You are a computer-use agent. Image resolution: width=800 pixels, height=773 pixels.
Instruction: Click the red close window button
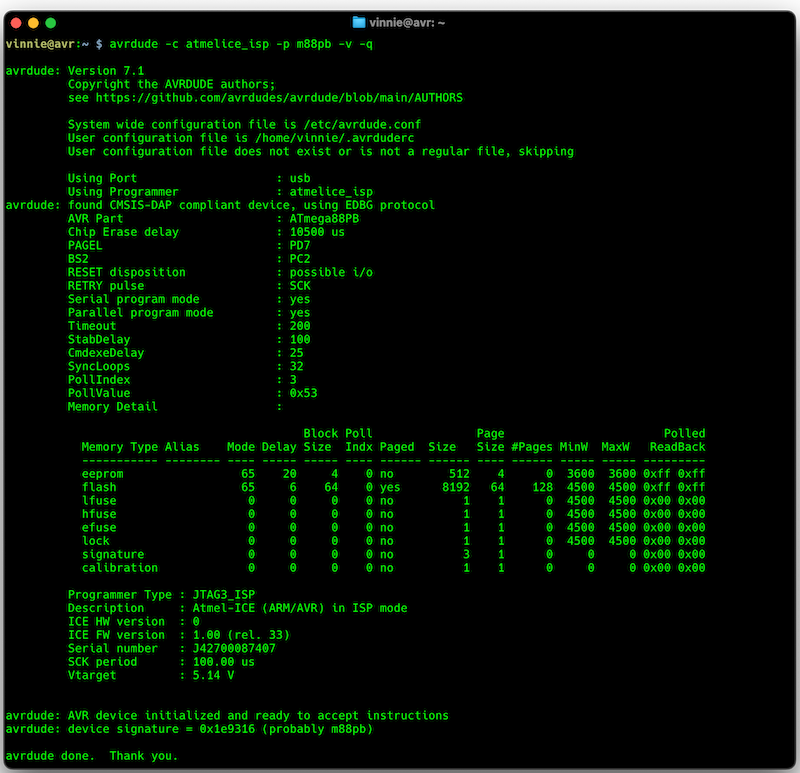coord(16,23)
